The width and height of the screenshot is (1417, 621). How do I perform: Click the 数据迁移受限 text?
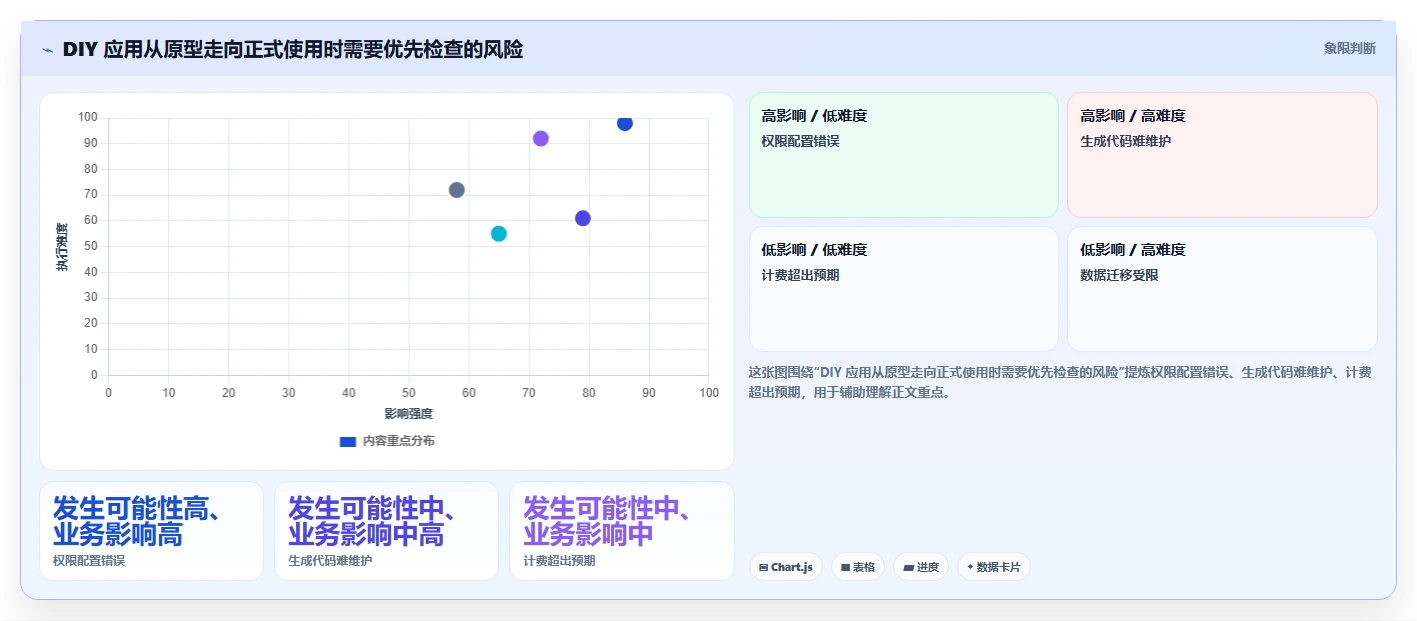coord(1120,275)
